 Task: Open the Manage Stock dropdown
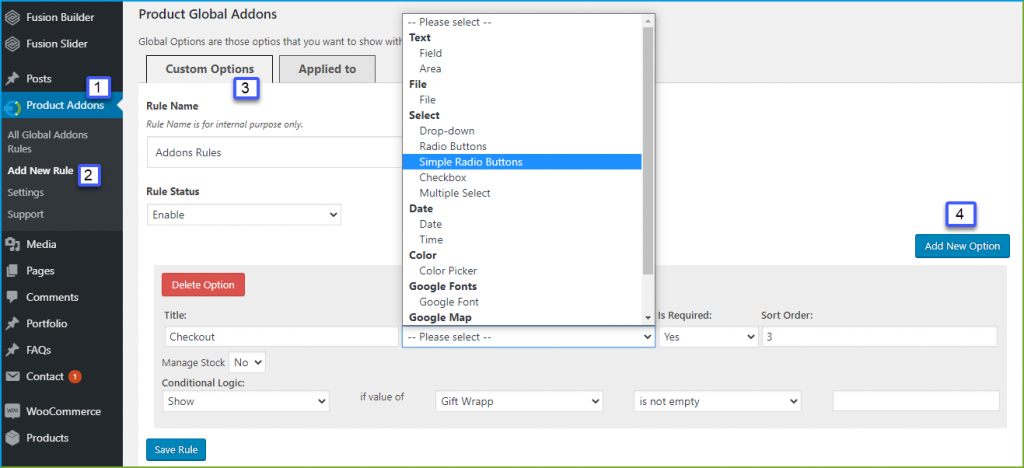pos(247,362)
